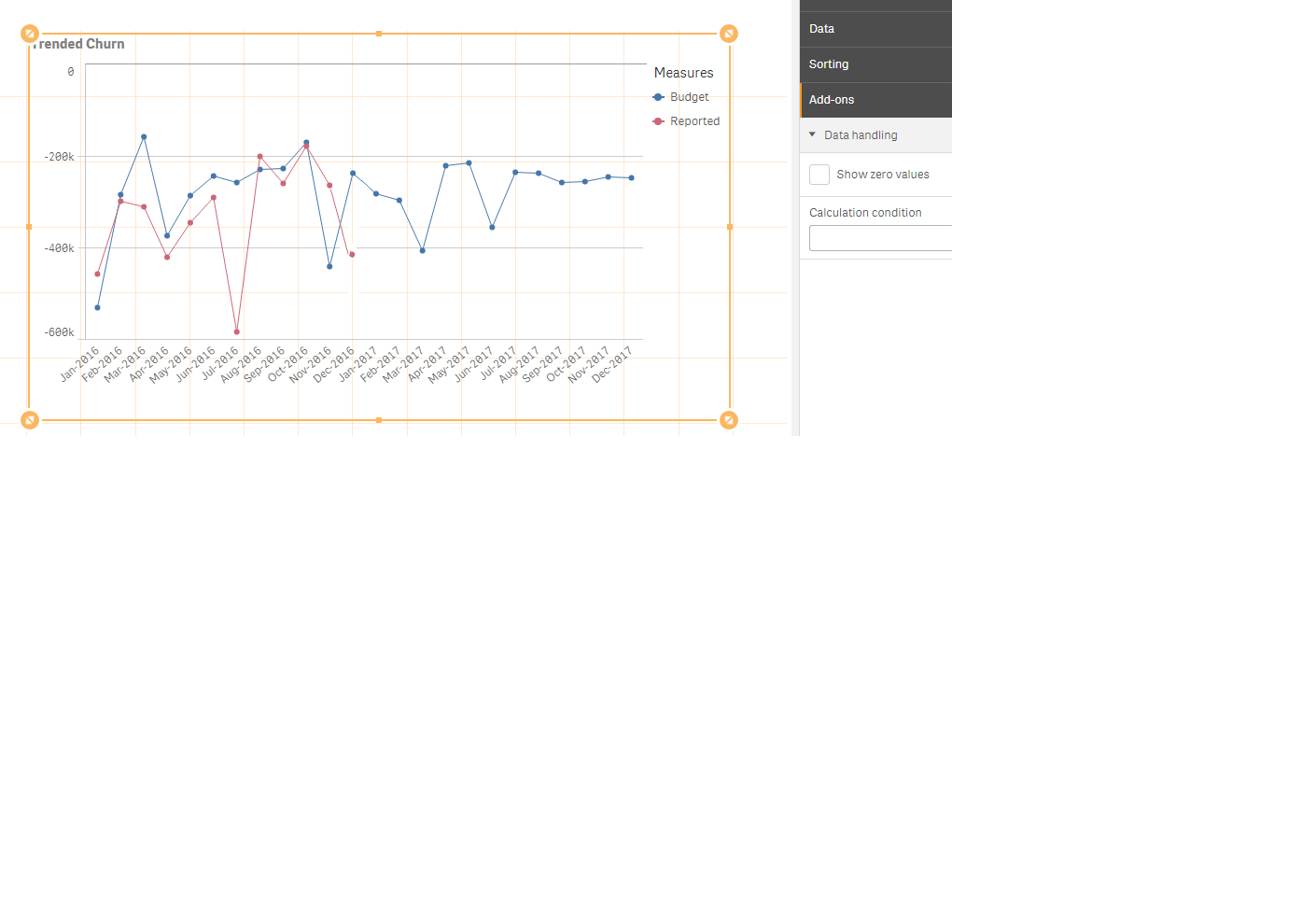This screenshot has width=1316, height=915.
Task: Click the Trended Churn chart title
Action: pyautogui.click(x=77, y=43)
